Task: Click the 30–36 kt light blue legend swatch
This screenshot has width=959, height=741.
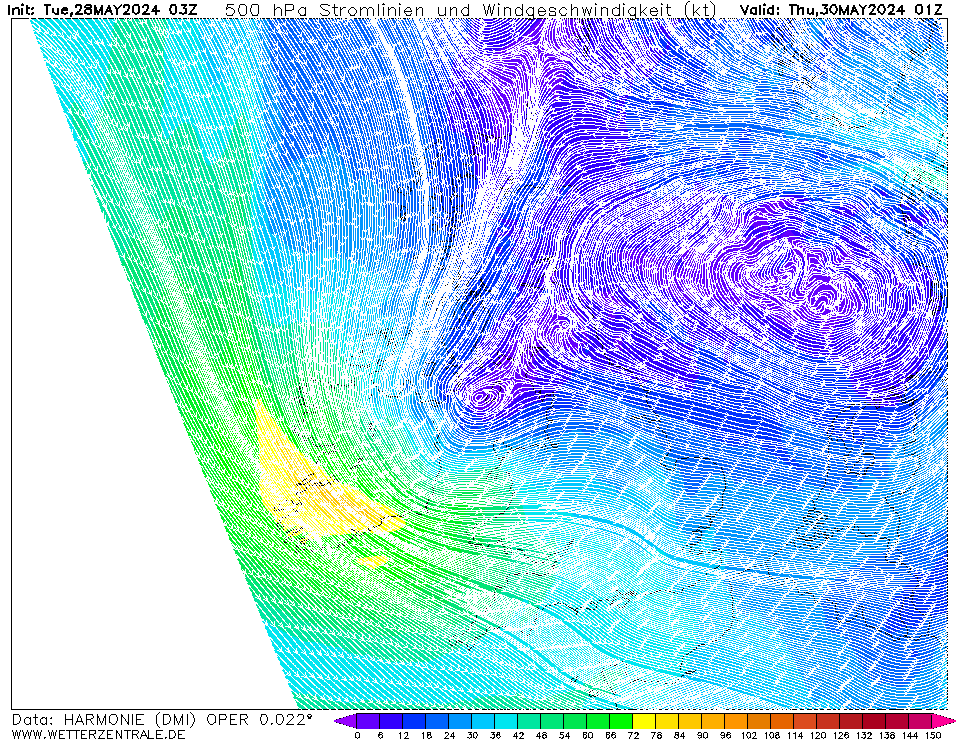Action: (483, 721)
